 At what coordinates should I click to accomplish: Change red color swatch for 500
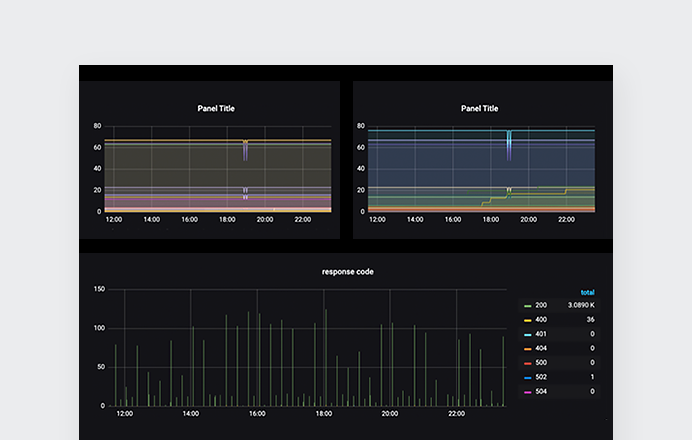tap(527, 363)
